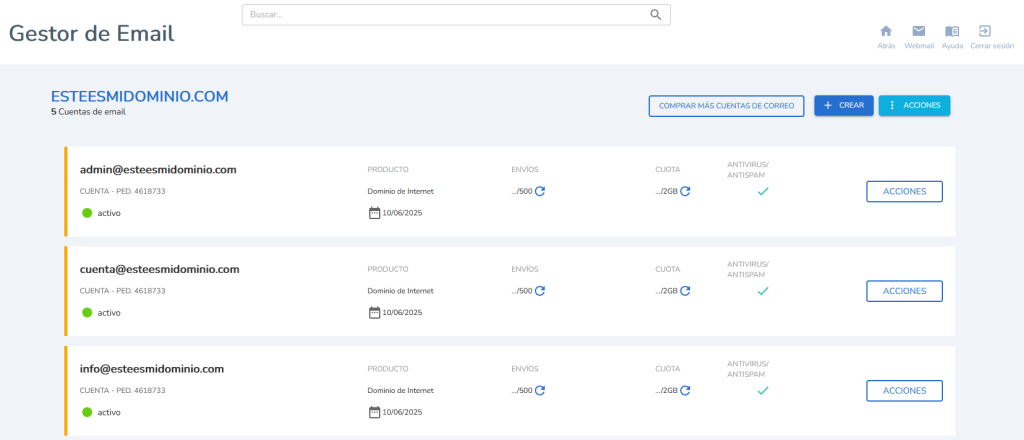Refresh cuota for admin@esteesmidominio.com
The image size is (1024, 440).
[x=685, y=191]
